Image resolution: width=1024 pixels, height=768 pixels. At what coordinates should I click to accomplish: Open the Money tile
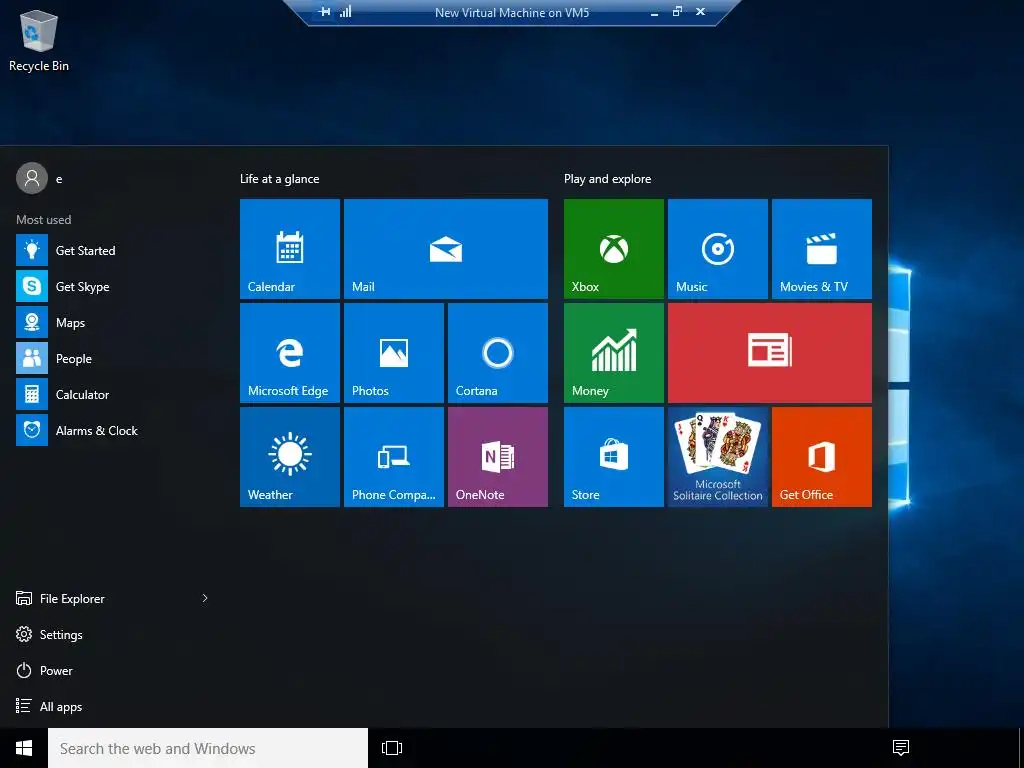point(614,353)
